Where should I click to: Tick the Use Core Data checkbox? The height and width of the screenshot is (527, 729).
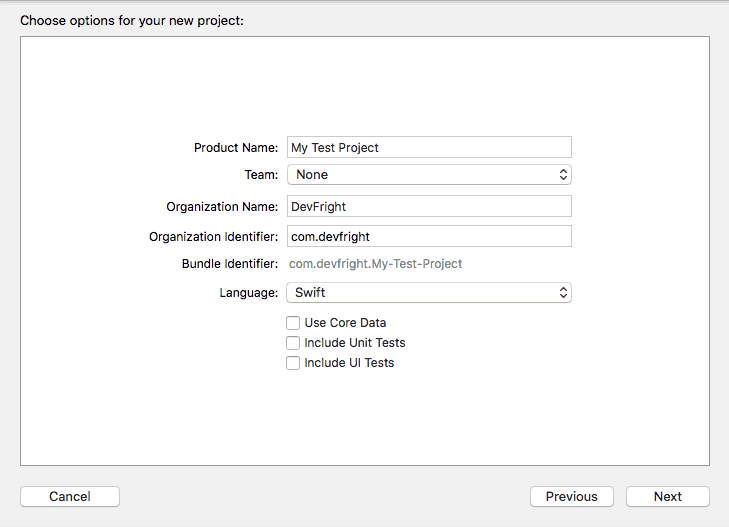click(x=293, y=323)
